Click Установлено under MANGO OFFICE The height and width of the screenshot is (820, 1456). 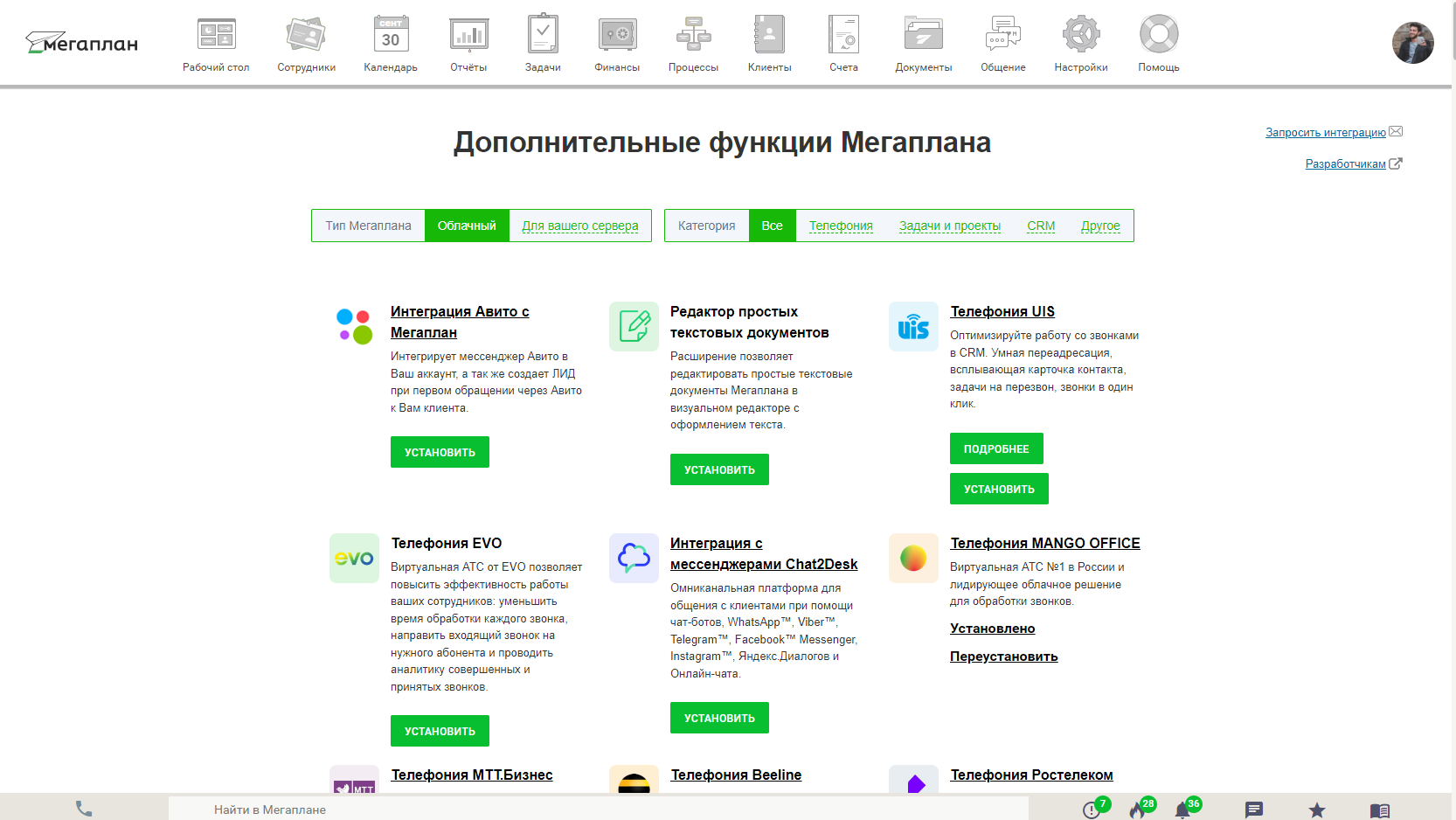[993, 629]
